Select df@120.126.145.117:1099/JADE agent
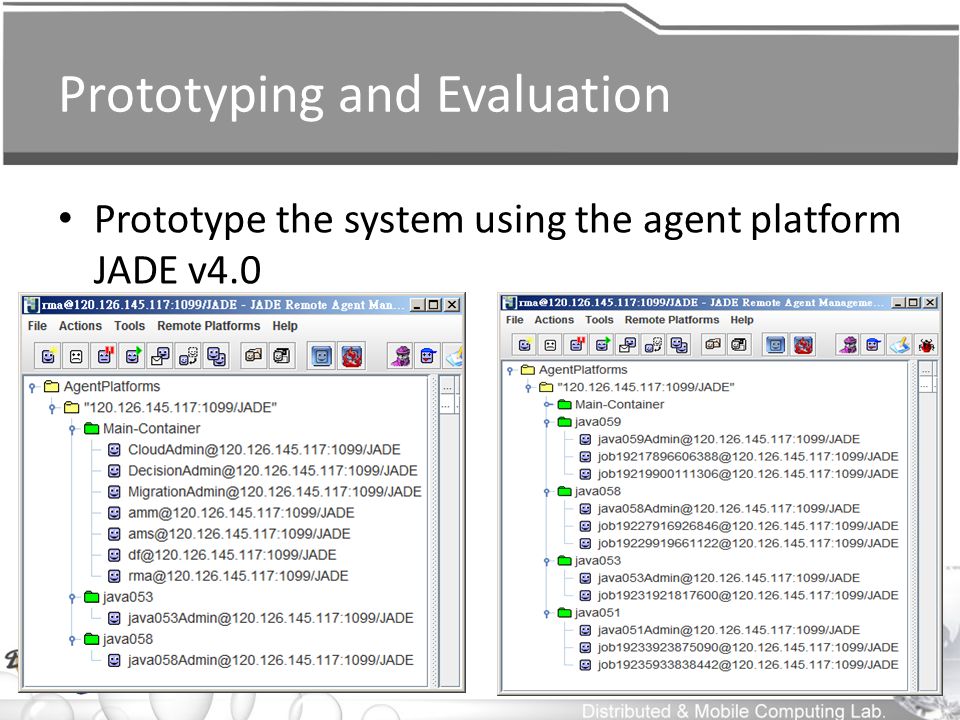960x720 pixels. (222, 555)
